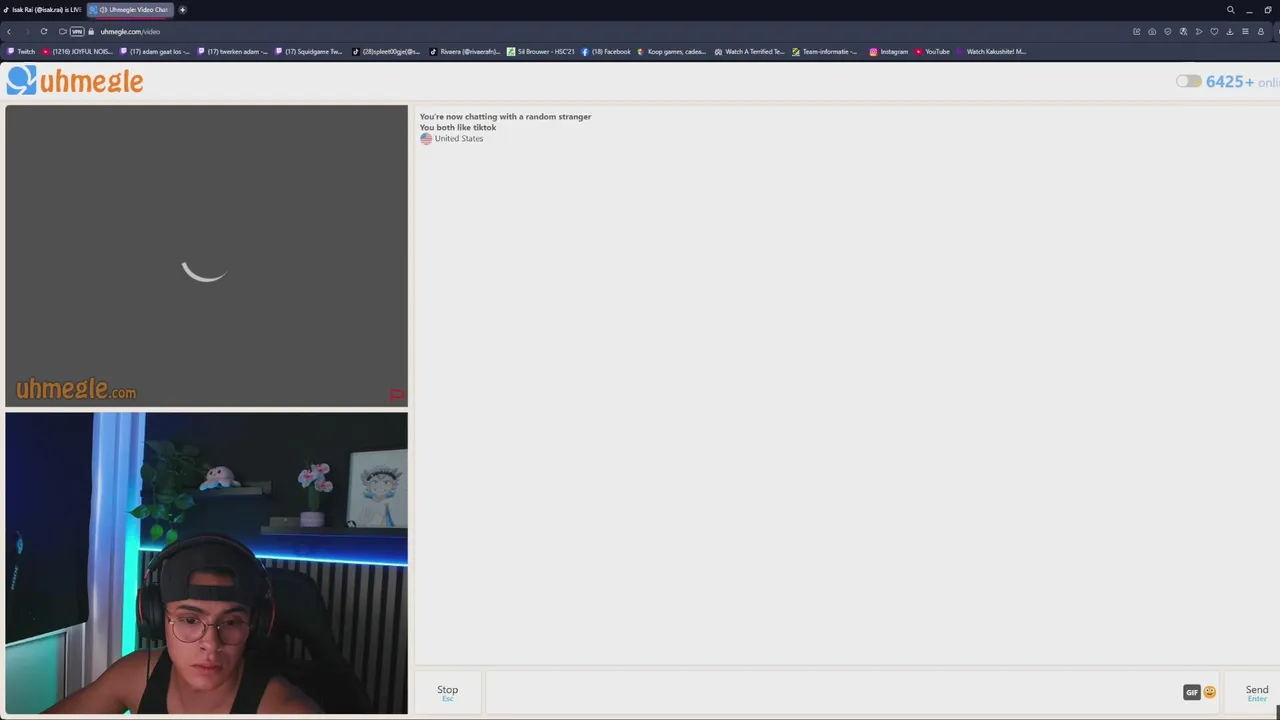Screen dimensions: 1280x720
Task: Click the heart bookmark toolbar icon
Action: 1214,32
